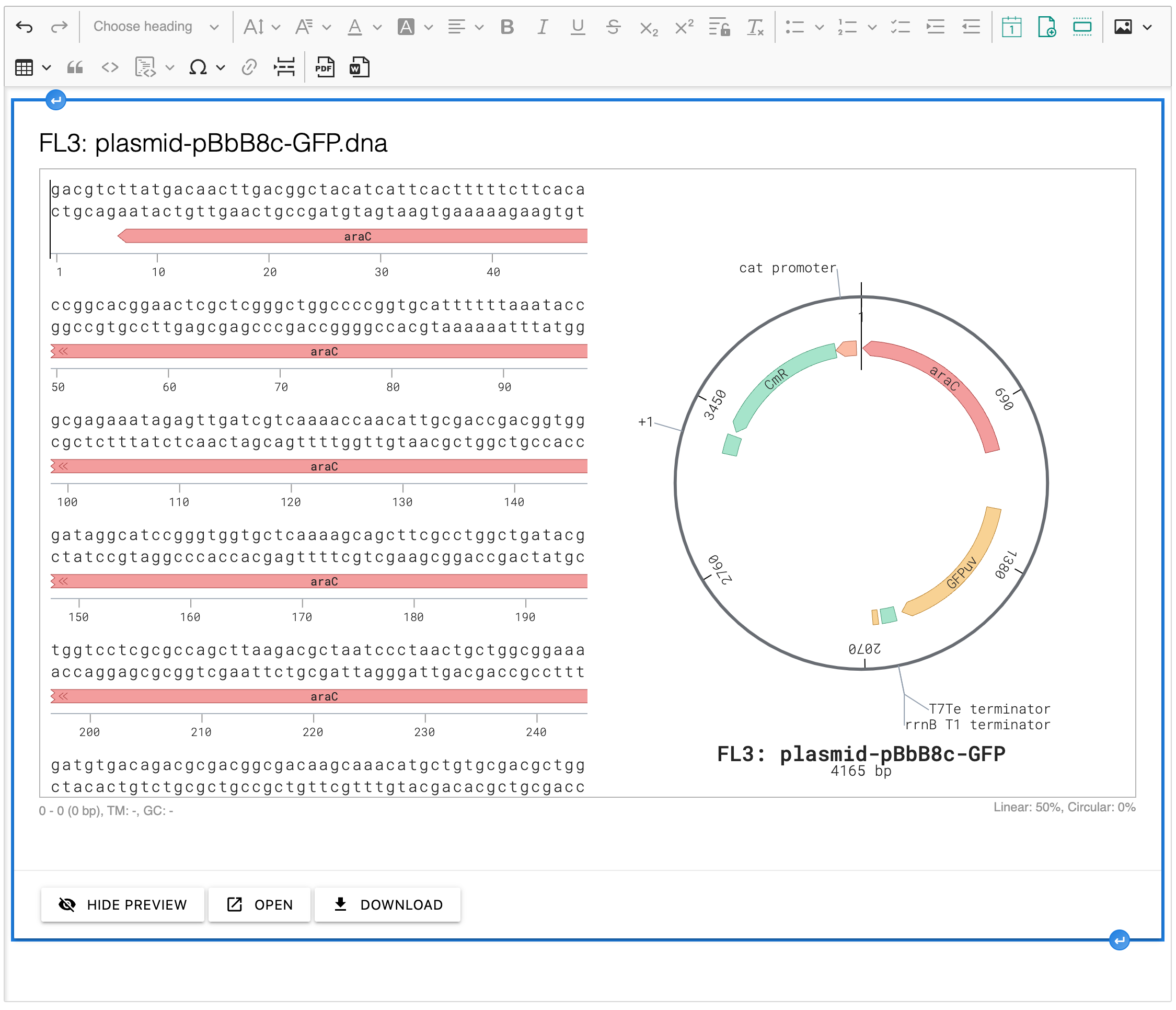Image resolution: width=1176 pixels, height=1010 pixels.
Task: Click the title FL3: plasmid-pBbB8c-GFP.dna
Action: click(x=213, y=143)
